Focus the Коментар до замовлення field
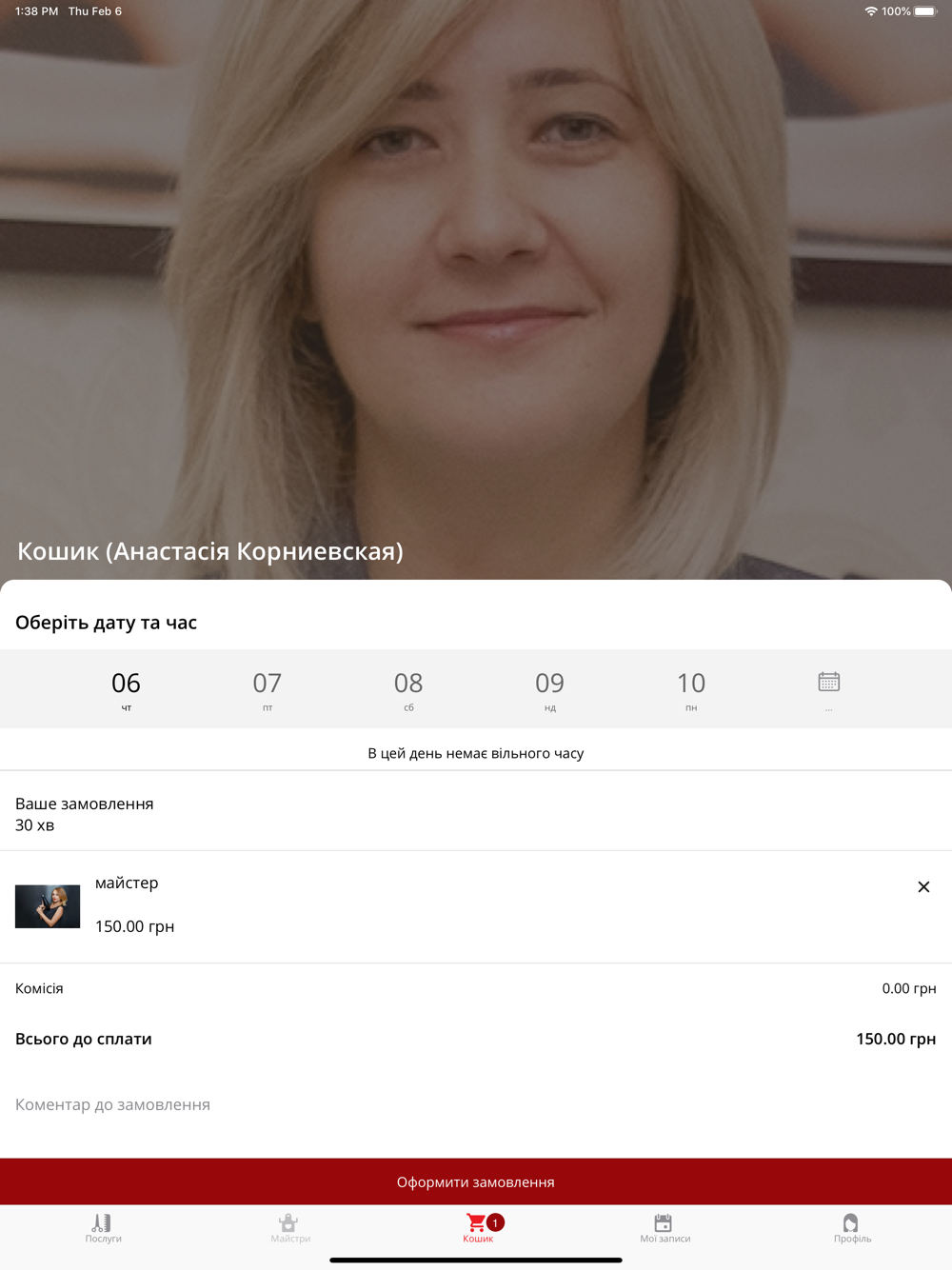This screenshot has width=952, height=1270. tap(476, 1104)
